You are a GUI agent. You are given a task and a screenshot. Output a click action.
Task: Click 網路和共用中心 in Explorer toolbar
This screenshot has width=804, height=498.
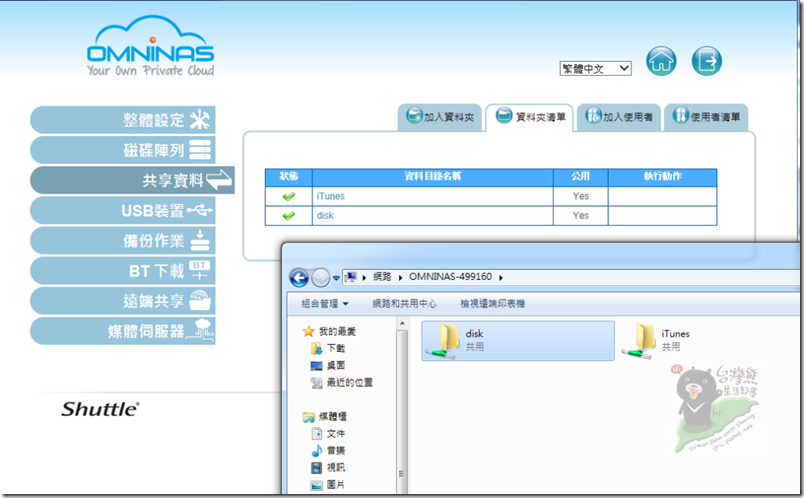[x=404, y=304]
